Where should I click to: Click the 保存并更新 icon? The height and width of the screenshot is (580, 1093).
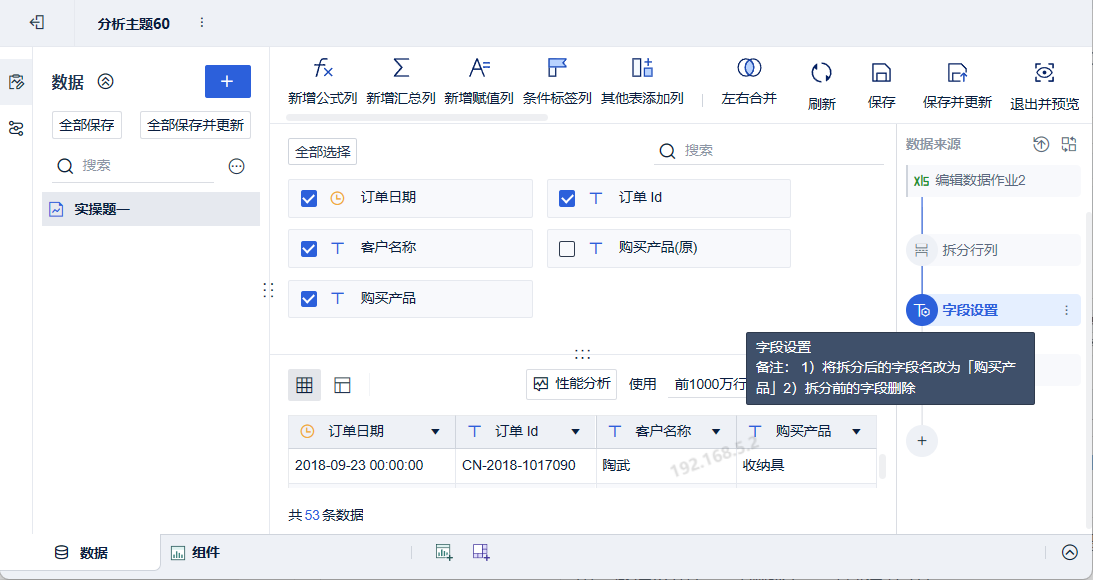[x=957, y=72]
